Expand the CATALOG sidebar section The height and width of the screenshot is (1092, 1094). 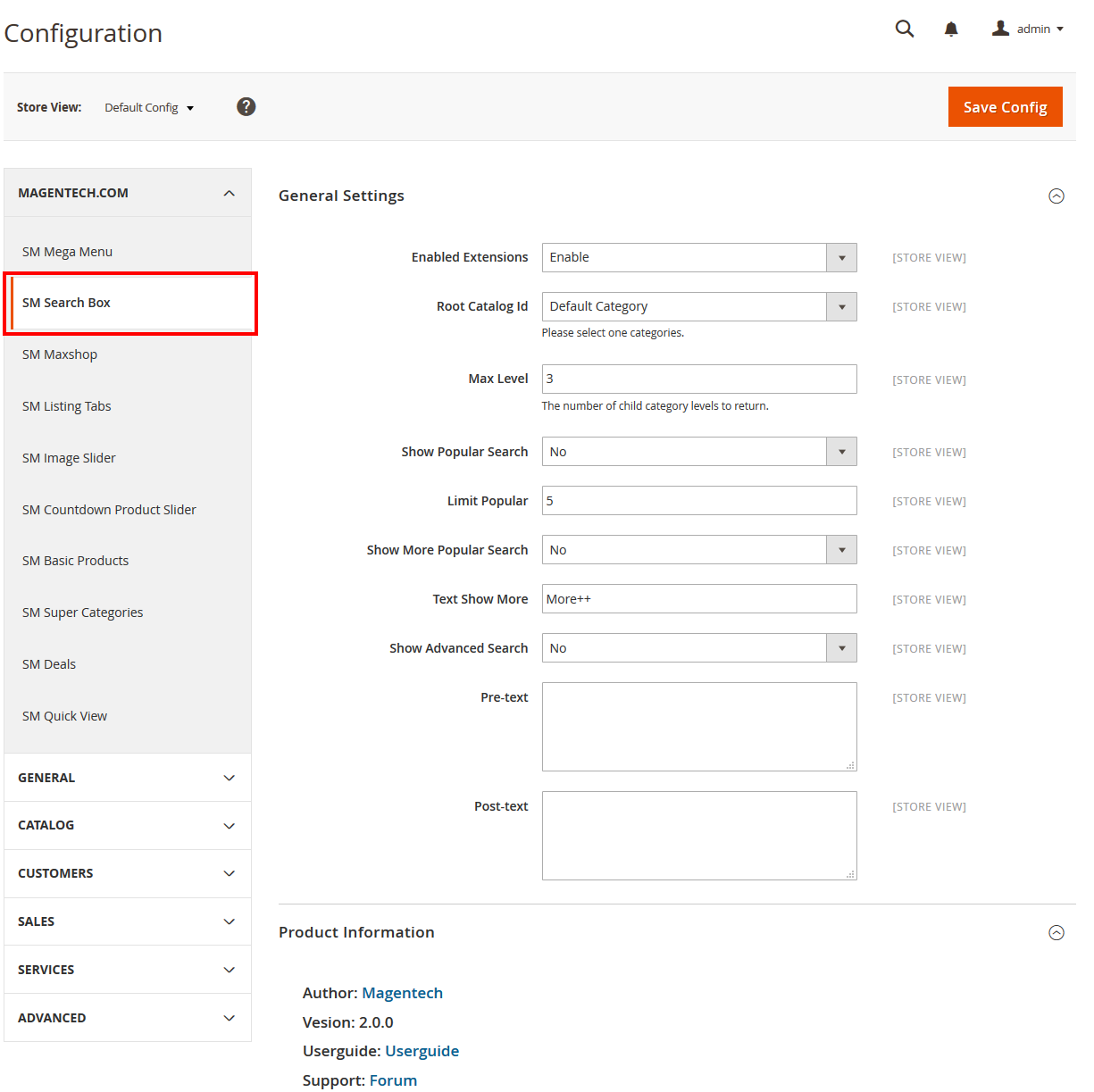(x=128, y=826)
